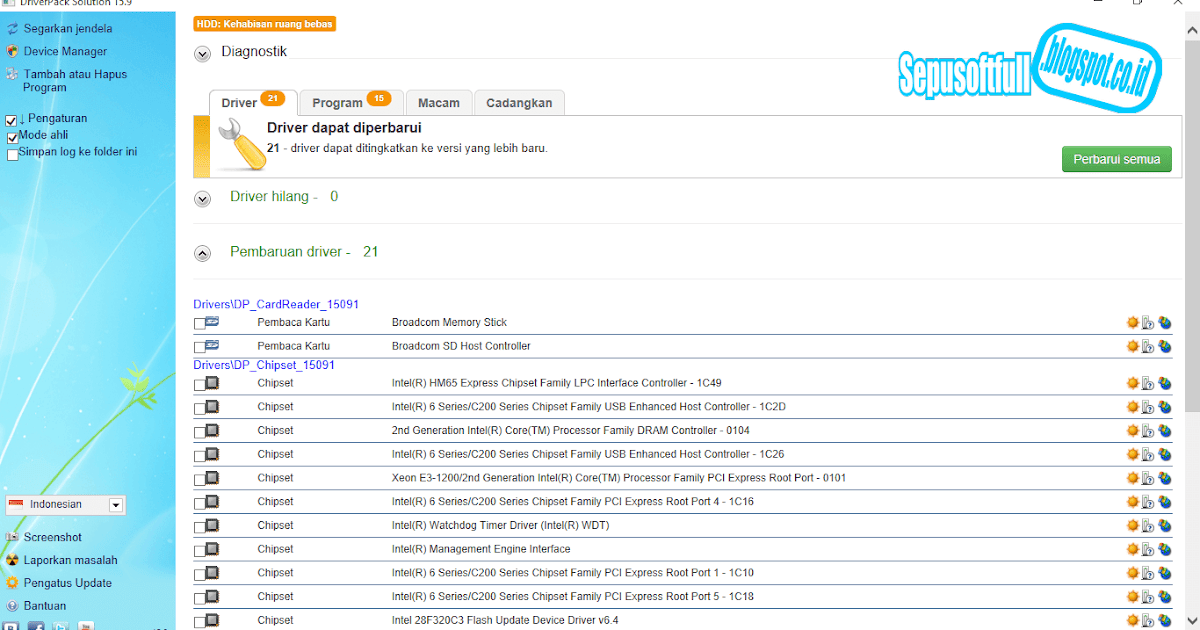Click the PCI Express Root Port 1 - 1C10 text
Viewport: 1200px width, 630px height.
(x=573, y=573)
